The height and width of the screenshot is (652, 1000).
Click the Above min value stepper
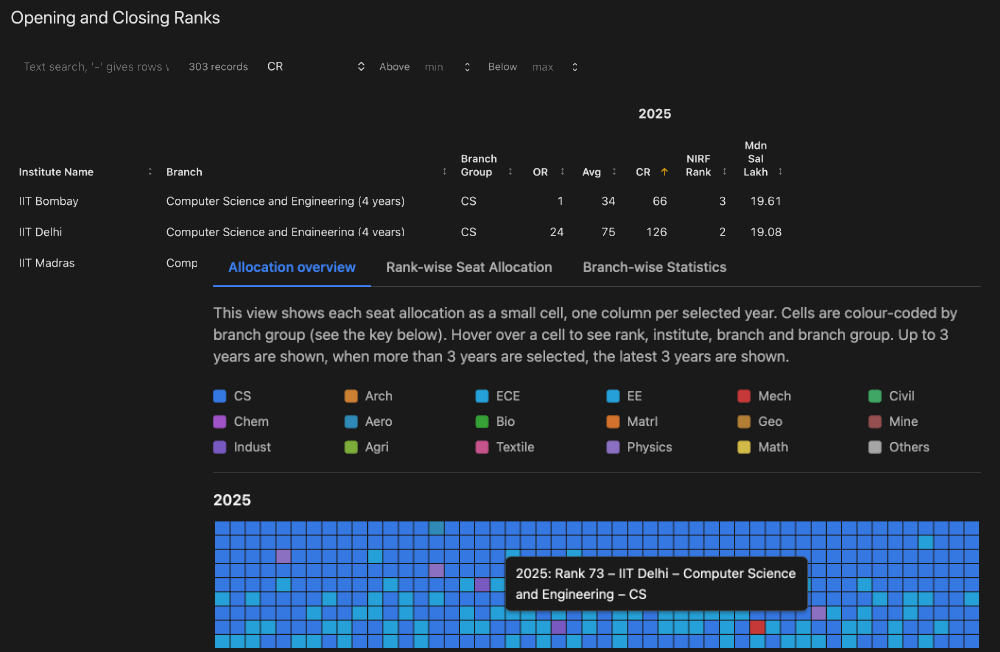pos(466,67)
